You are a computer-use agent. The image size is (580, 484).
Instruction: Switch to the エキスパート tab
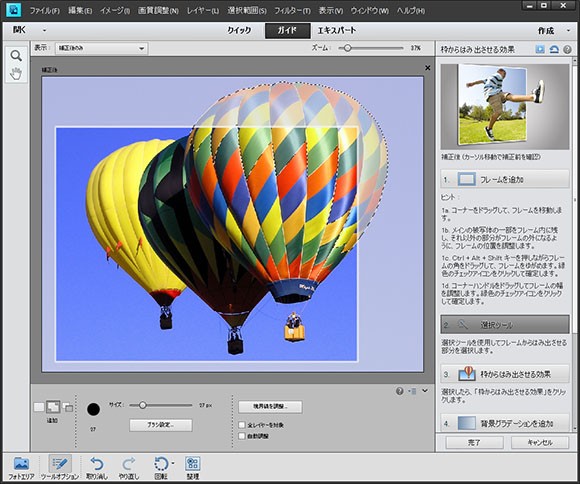[x=337, y=30]
